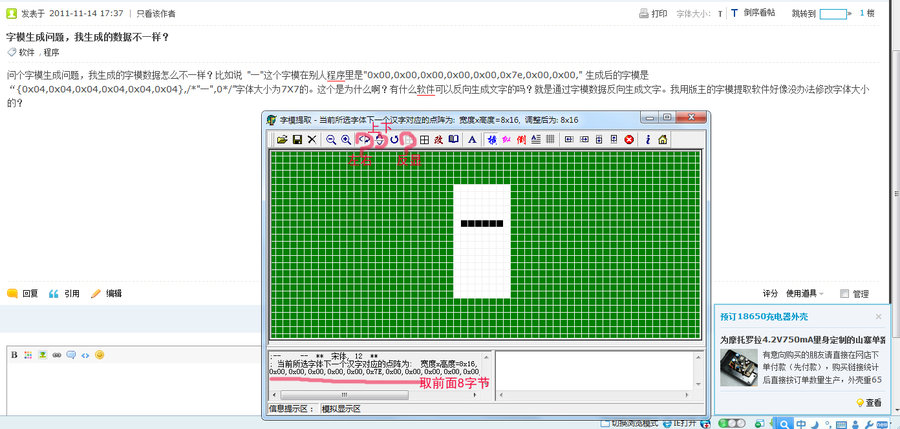Click the A with lines text icon
The image size is (900, 429).
tap(536, 140)
